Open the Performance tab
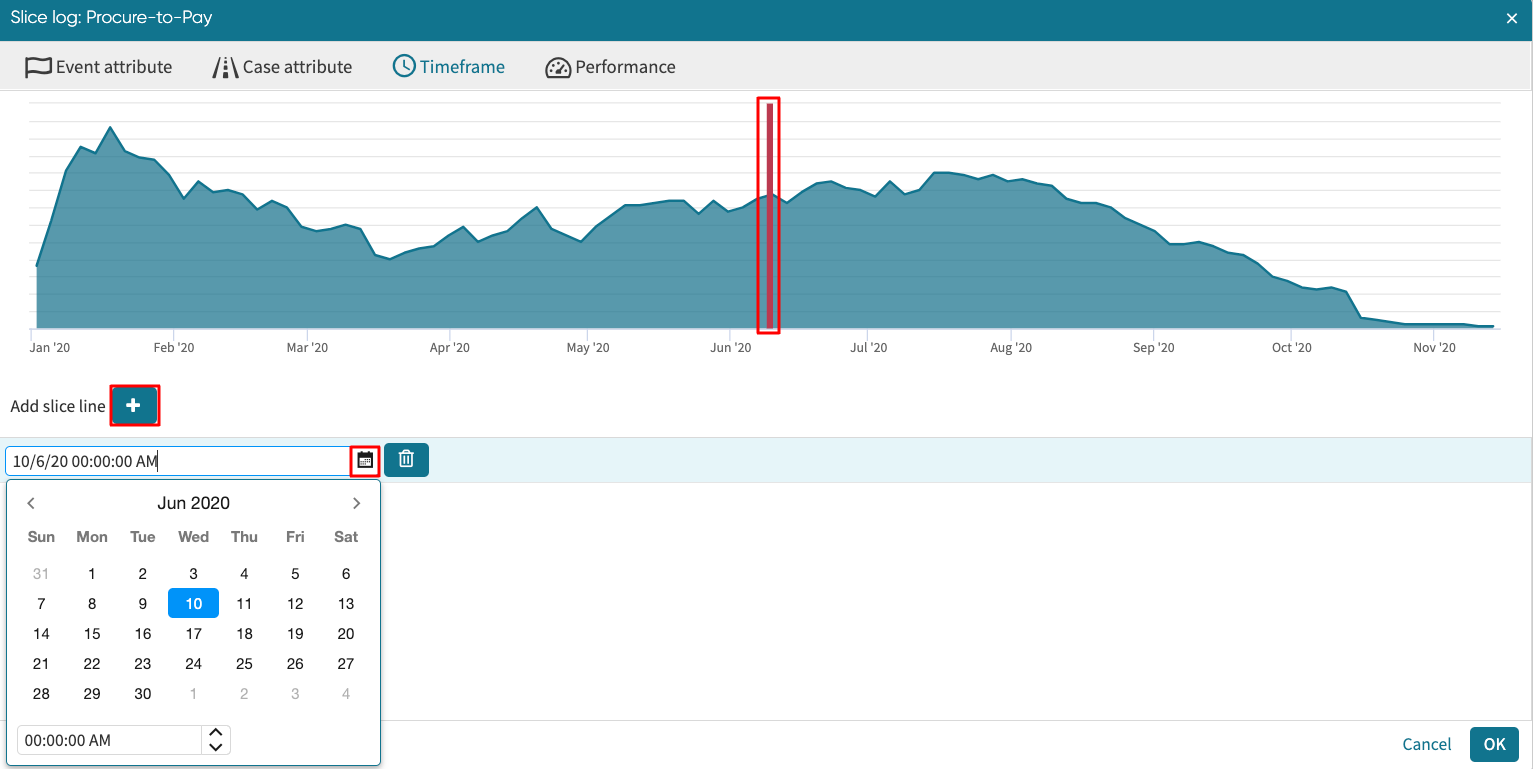This screenshot has width=1533, height=769. (x=610, y=67)
